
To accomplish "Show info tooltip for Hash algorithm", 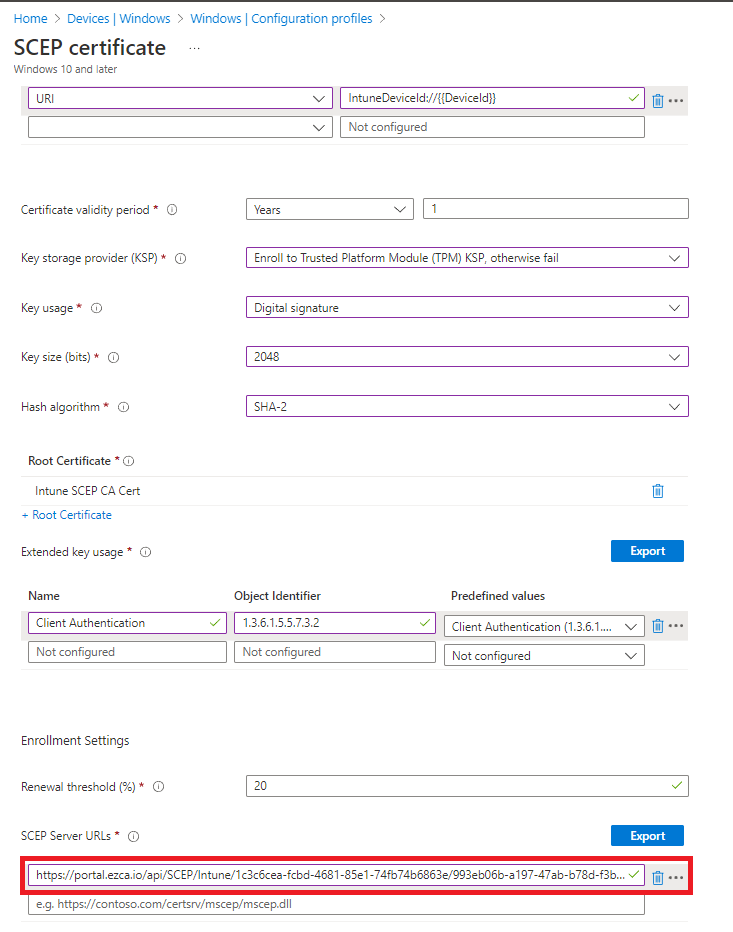I will tap(125, 407).
